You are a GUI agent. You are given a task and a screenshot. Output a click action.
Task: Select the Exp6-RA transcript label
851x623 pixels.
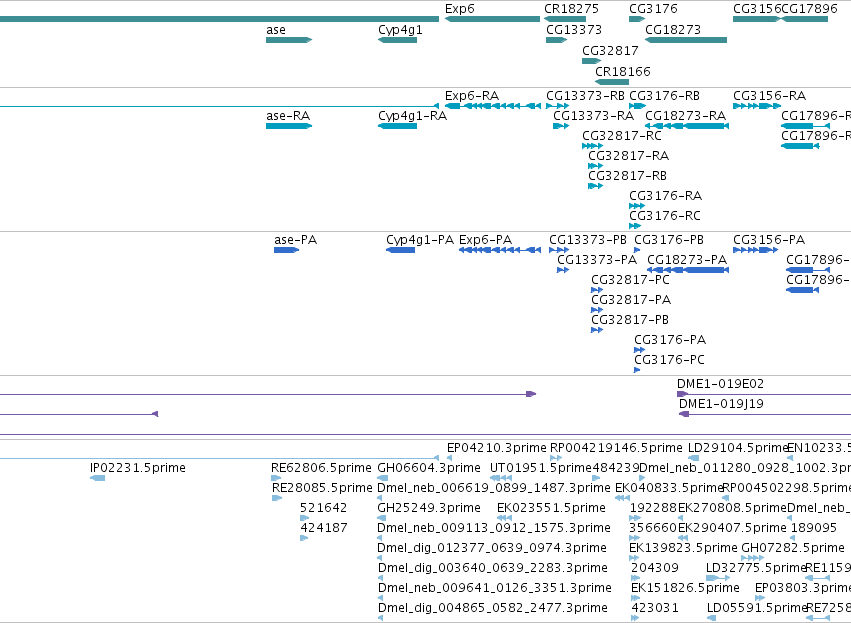(472, 96)
